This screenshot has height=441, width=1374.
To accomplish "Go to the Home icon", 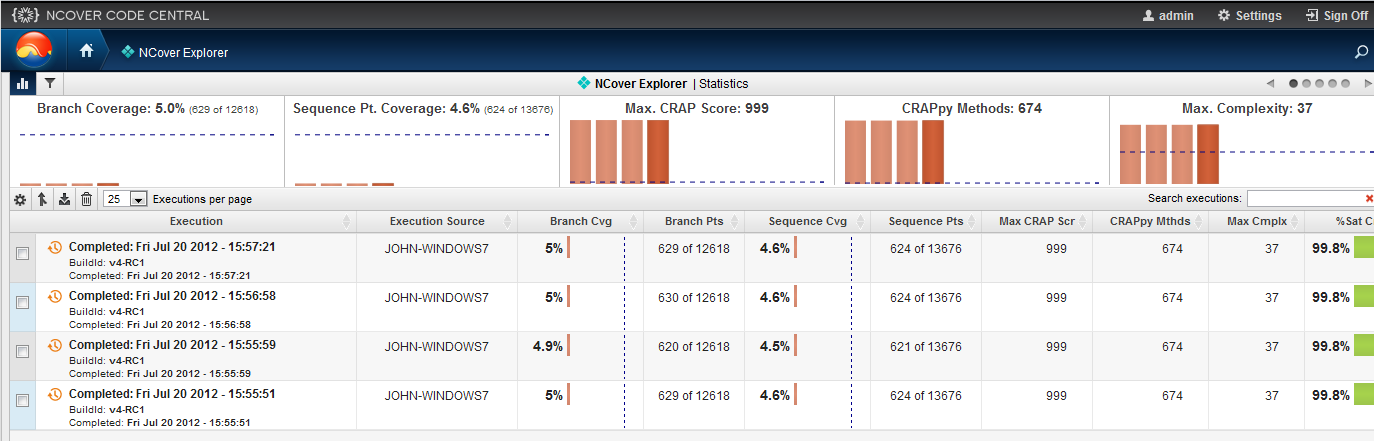I will (86, 51).
